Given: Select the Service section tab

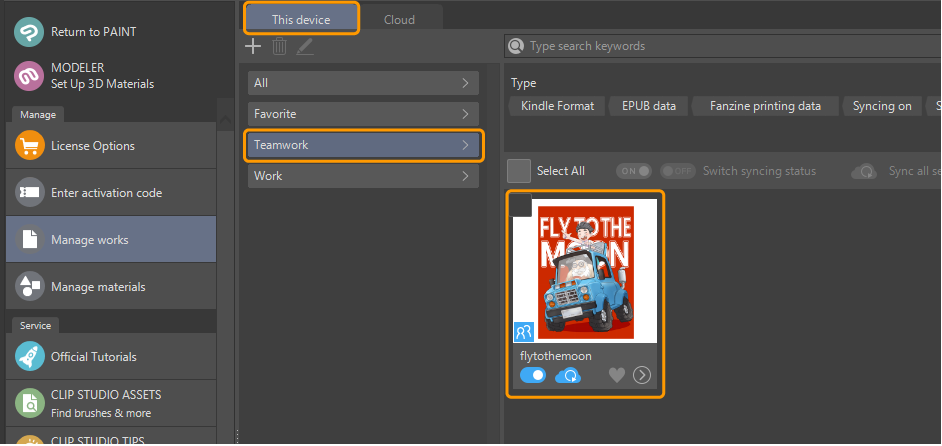Looking at the screenshot, I should 35,325.
